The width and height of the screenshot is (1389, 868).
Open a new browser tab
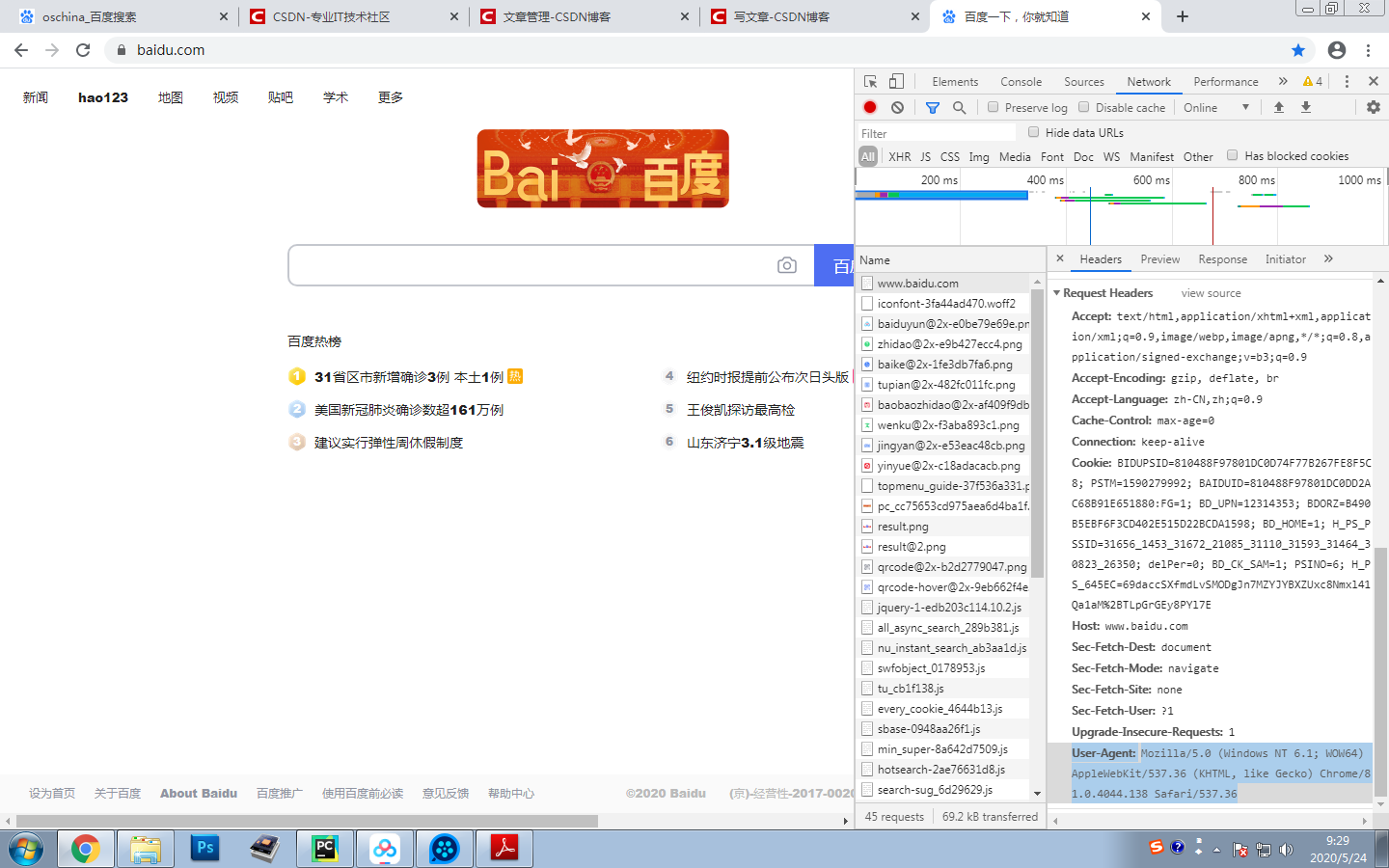(1183, 16)
